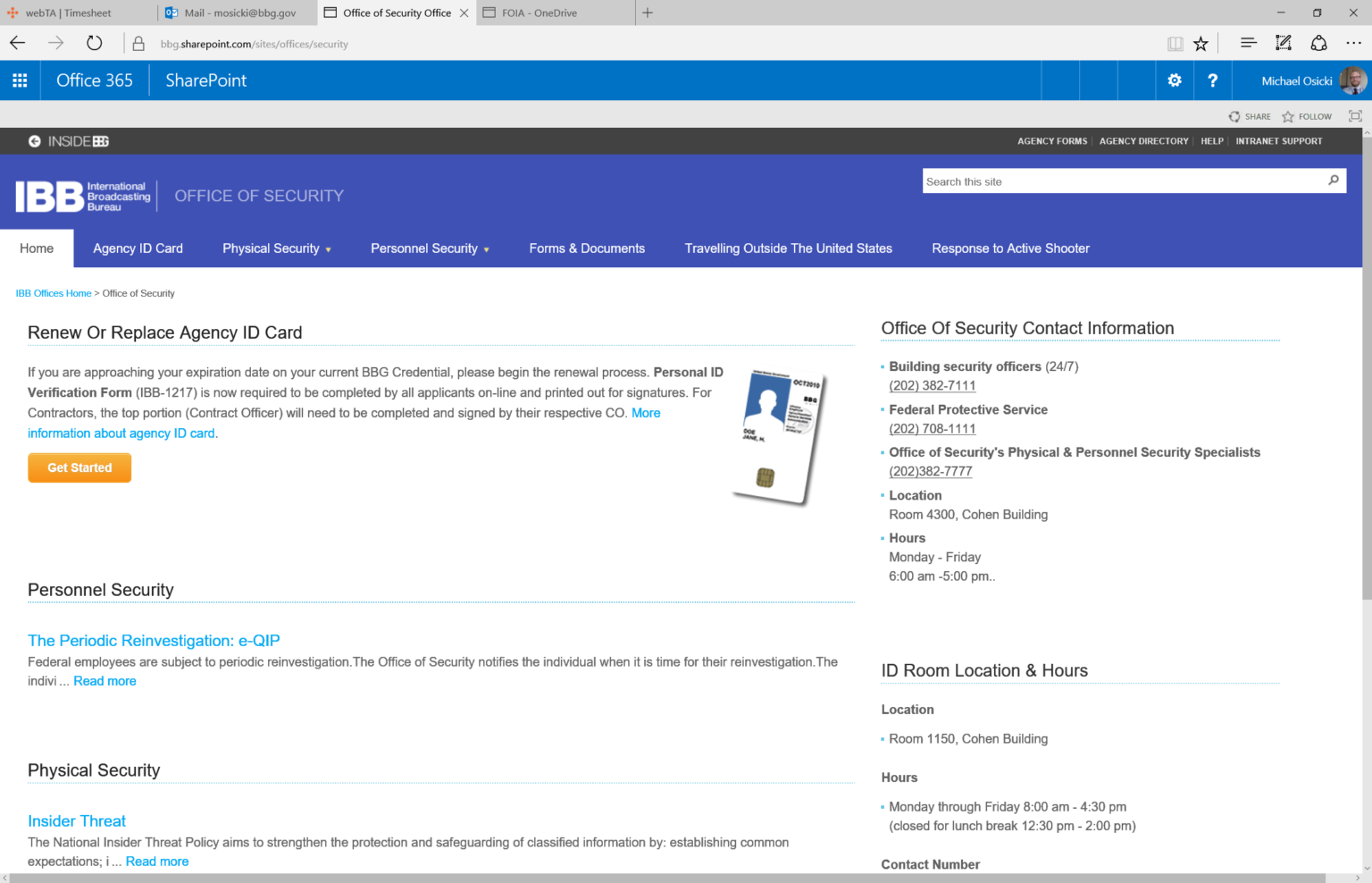
Task: Click Read more under Periodic Reinvestigation
Action: 105,681
